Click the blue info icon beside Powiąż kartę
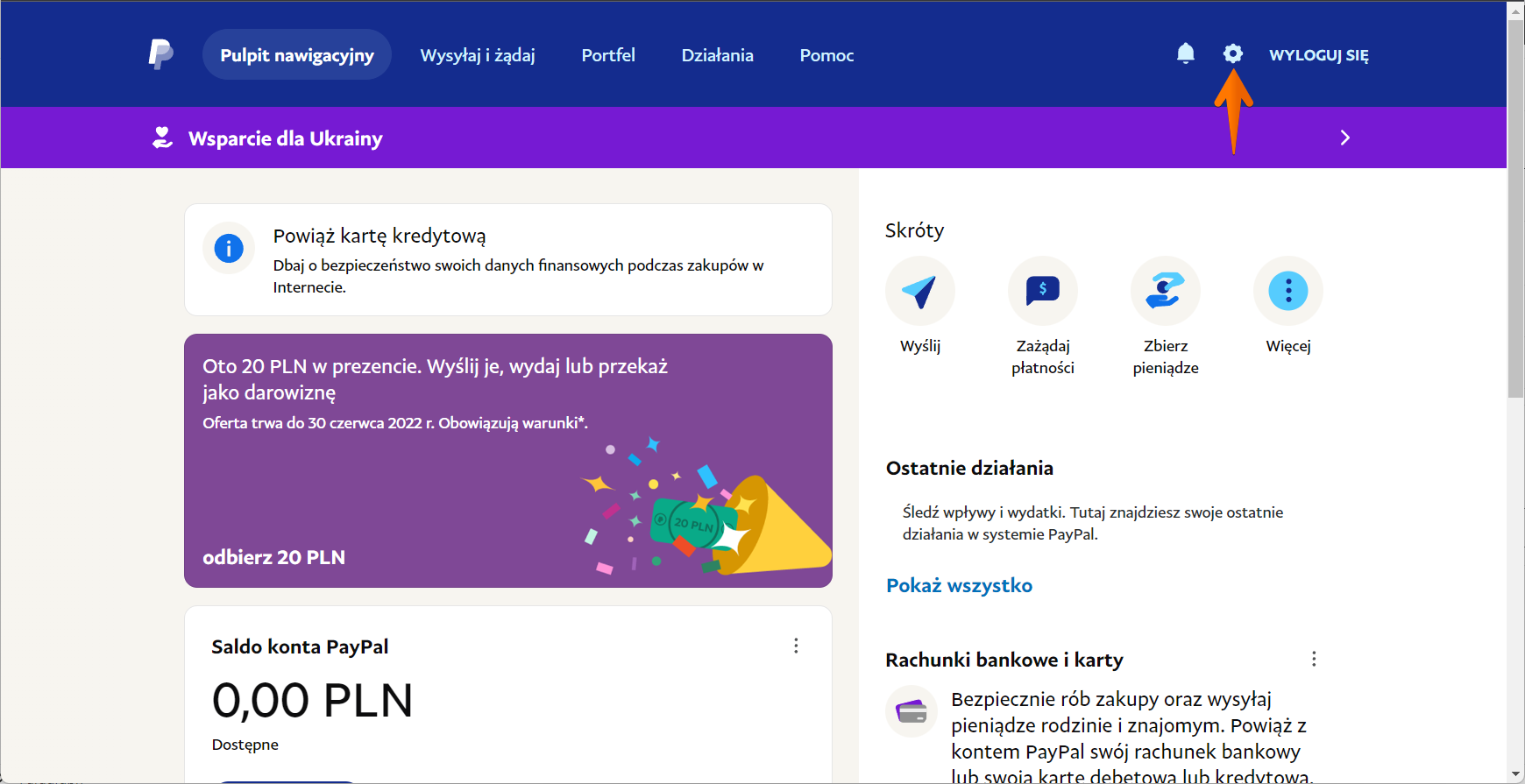Screen dimensions: 1525x784 [229, 248]
